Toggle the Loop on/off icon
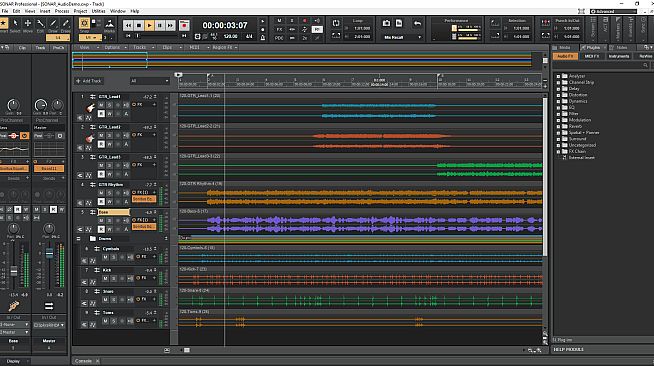 coord(336,23)
